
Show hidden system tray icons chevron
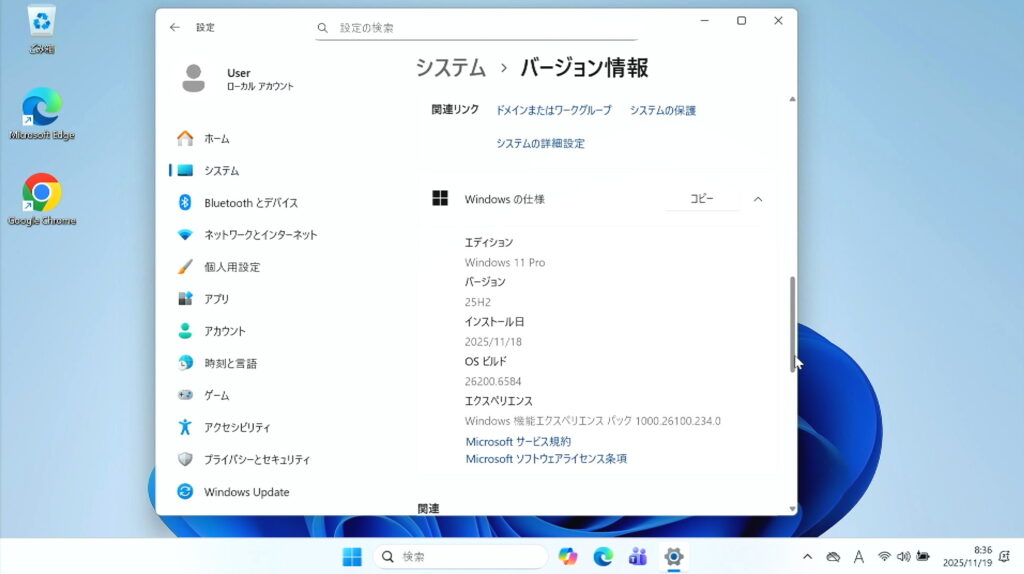(x=807, y=556)
